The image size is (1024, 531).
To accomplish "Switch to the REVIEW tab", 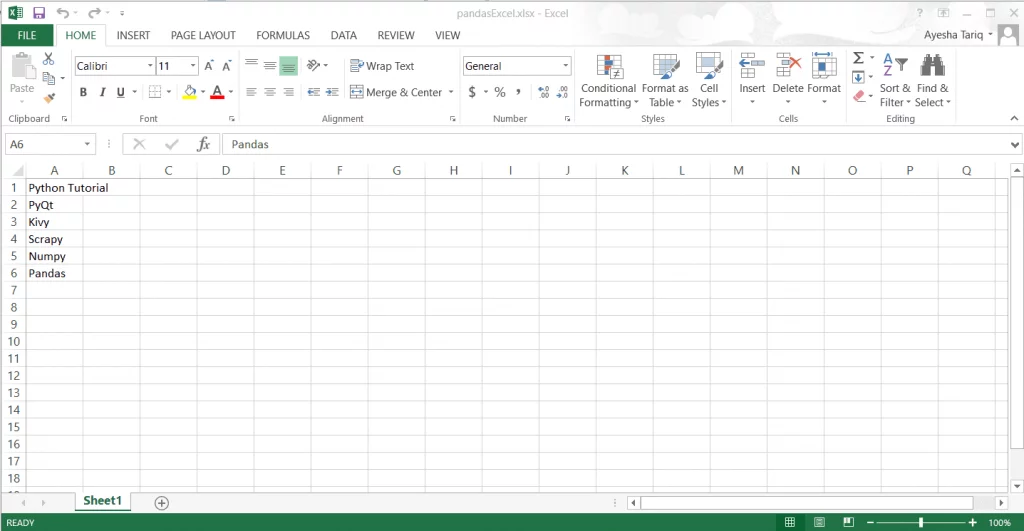I will pos(396,35).
